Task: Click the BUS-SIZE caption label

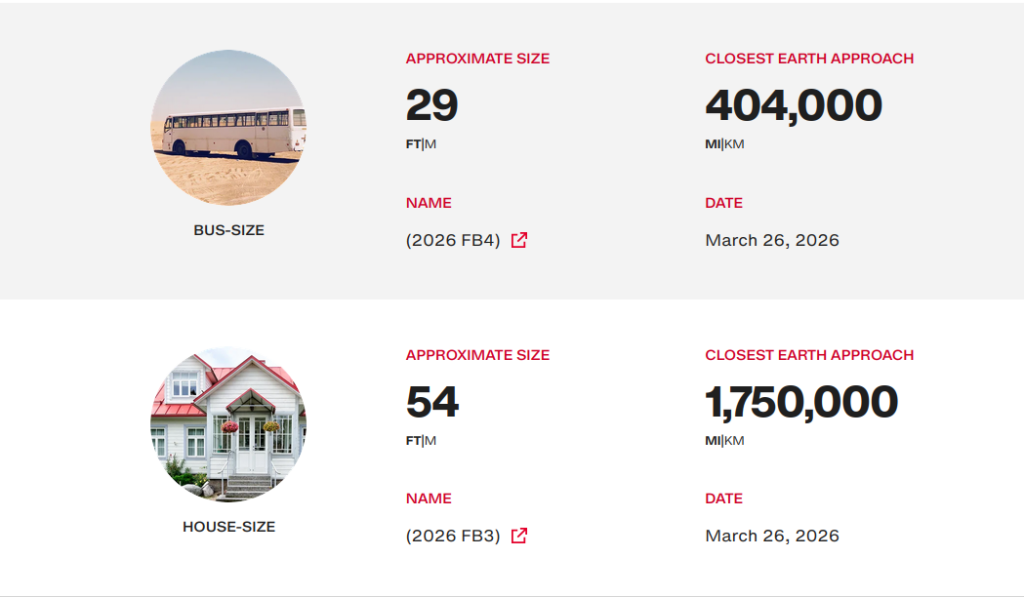Action: 229,230
